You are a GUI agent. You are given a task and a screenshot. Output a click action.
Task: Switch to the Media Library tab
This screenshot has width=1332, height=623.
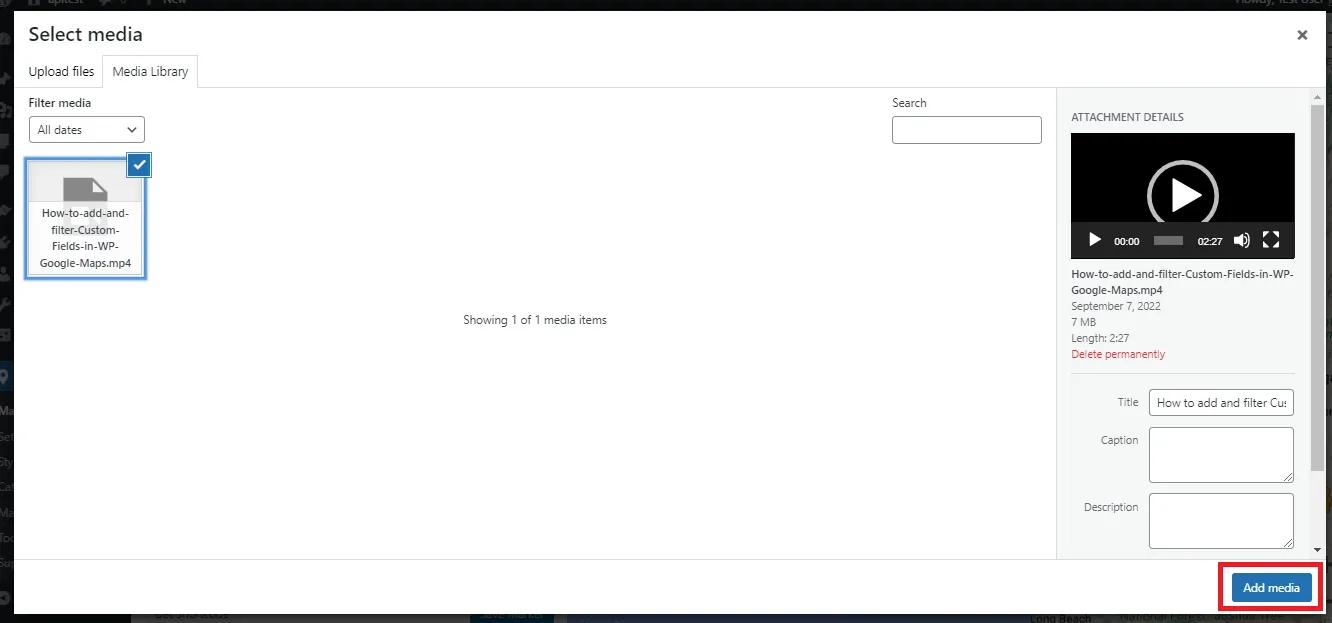150,72
